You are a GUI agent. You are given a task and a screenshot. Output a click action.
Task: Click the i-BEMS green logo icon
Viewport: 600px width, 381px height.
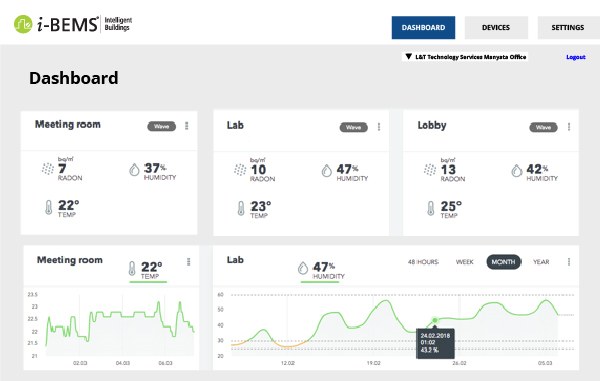click(x=23, y=24)
